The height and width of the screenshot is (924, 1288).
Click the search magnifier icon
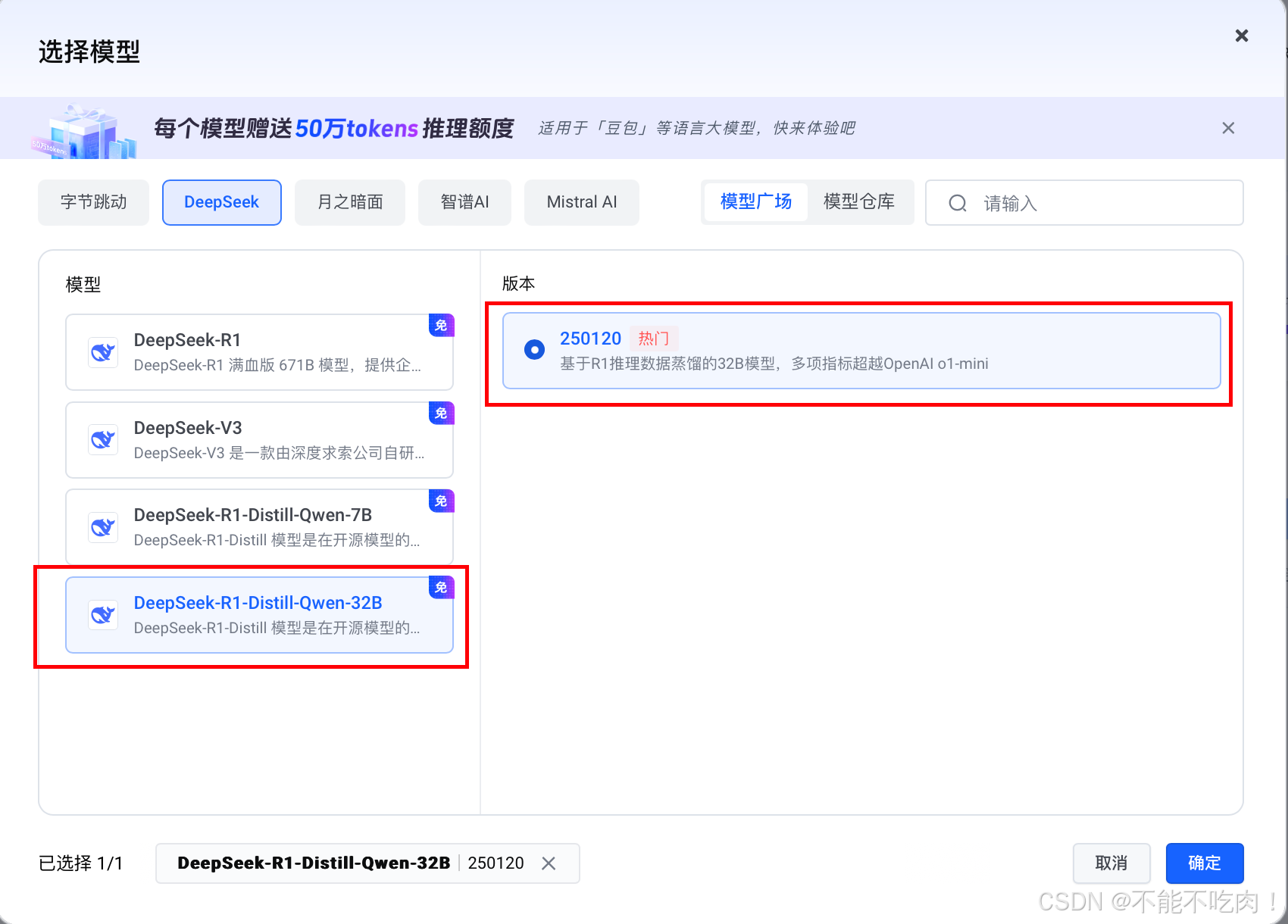(958, 203)
